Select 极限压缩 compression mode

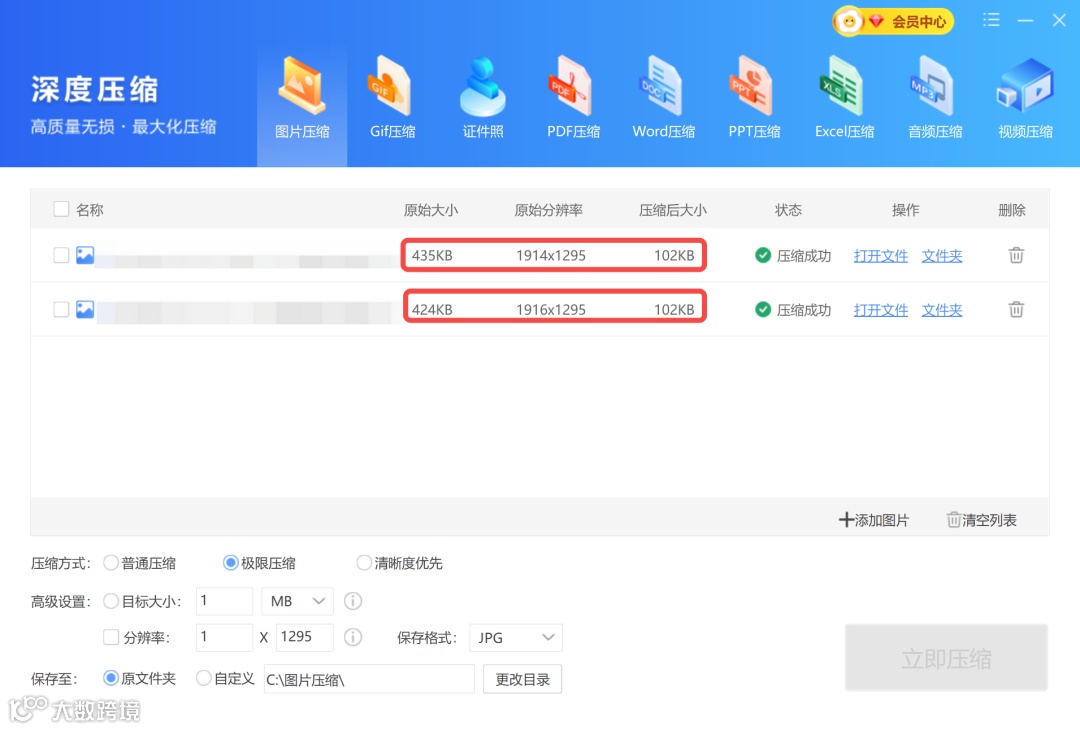(x=230, y=563)
